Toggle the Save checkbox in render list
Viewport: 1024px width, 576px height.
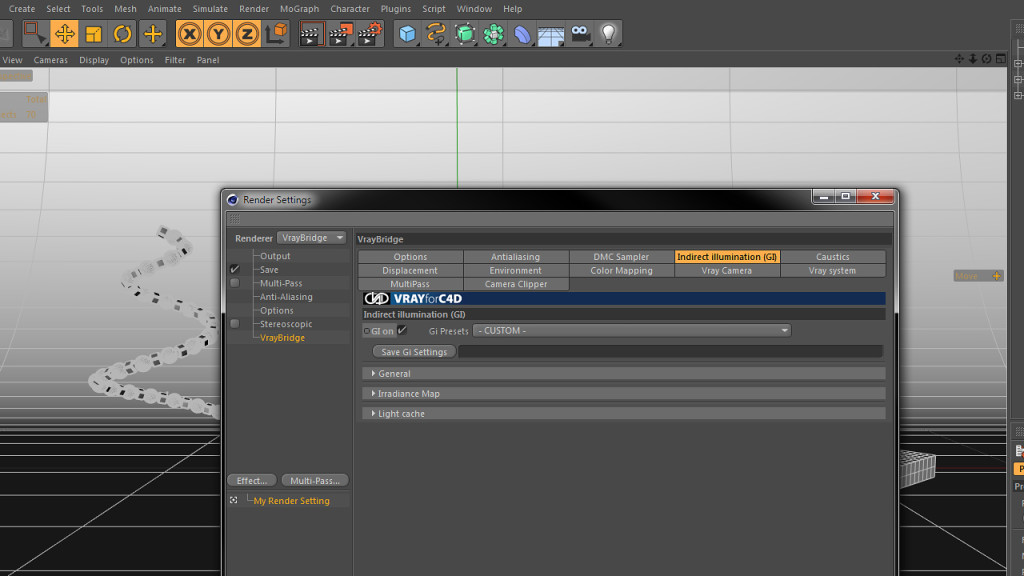point(234,269)
